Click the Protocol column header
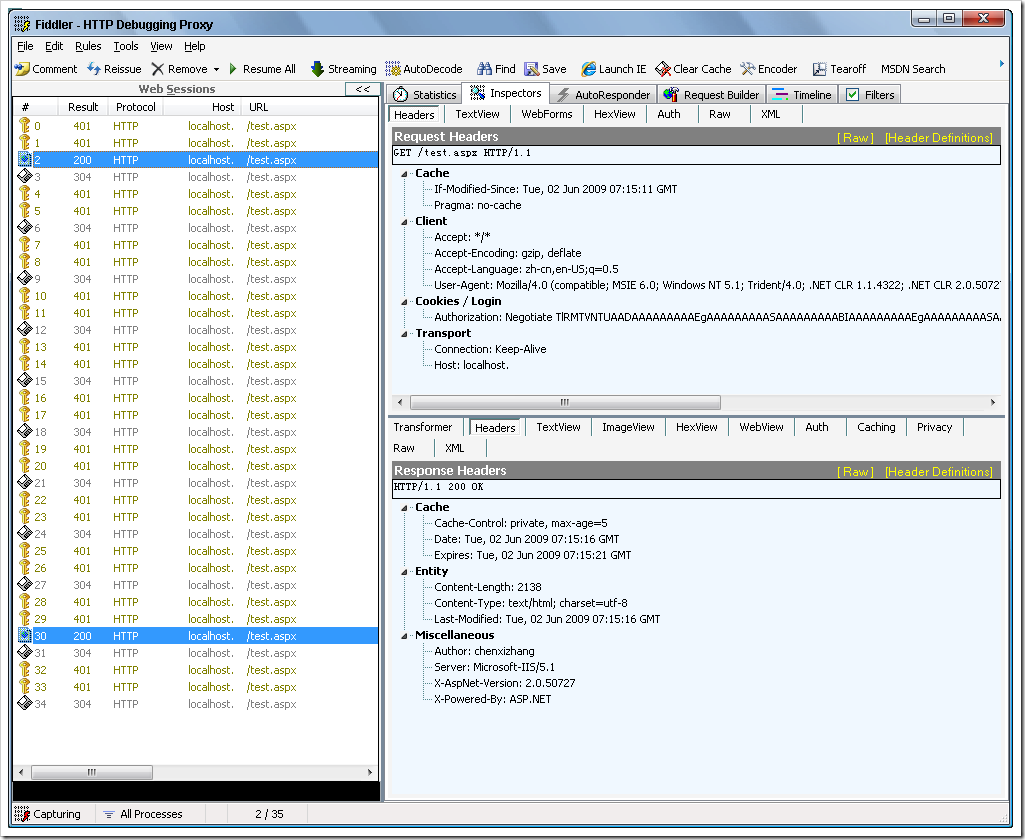This screenshot has height=840, width=1025. click(x=135, y=107)
